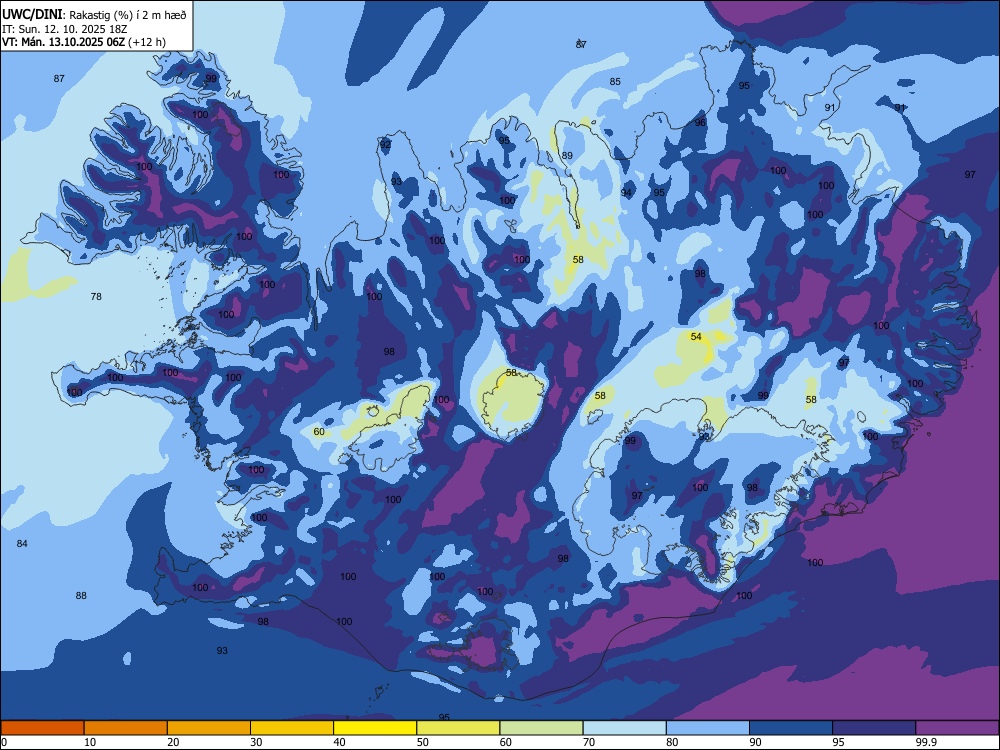1000x750 pixels.
Task: Click the legend tick label '99.9'
Action: [x=926, y=742]
